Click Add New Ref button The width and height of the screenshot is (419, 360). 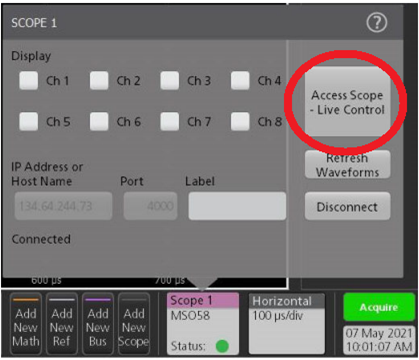[x=62, y=324]
